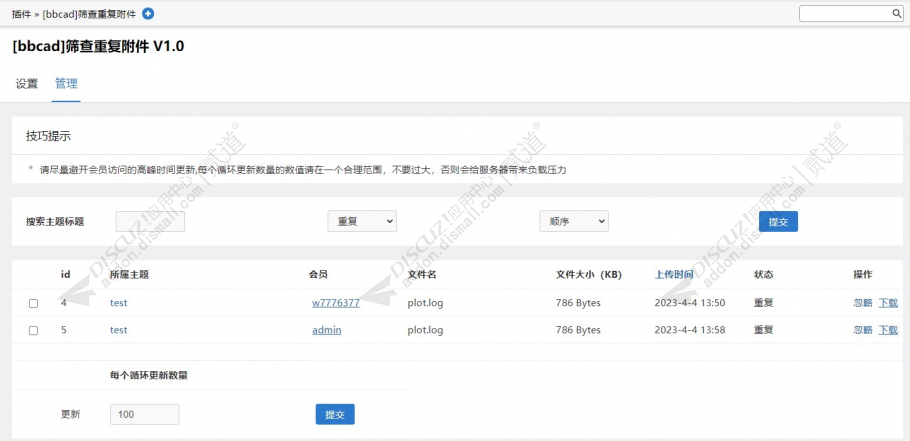Check the box for row id 5
This screenshot has height=441, width=910.
pyautogui.click(x=34, y=331)
